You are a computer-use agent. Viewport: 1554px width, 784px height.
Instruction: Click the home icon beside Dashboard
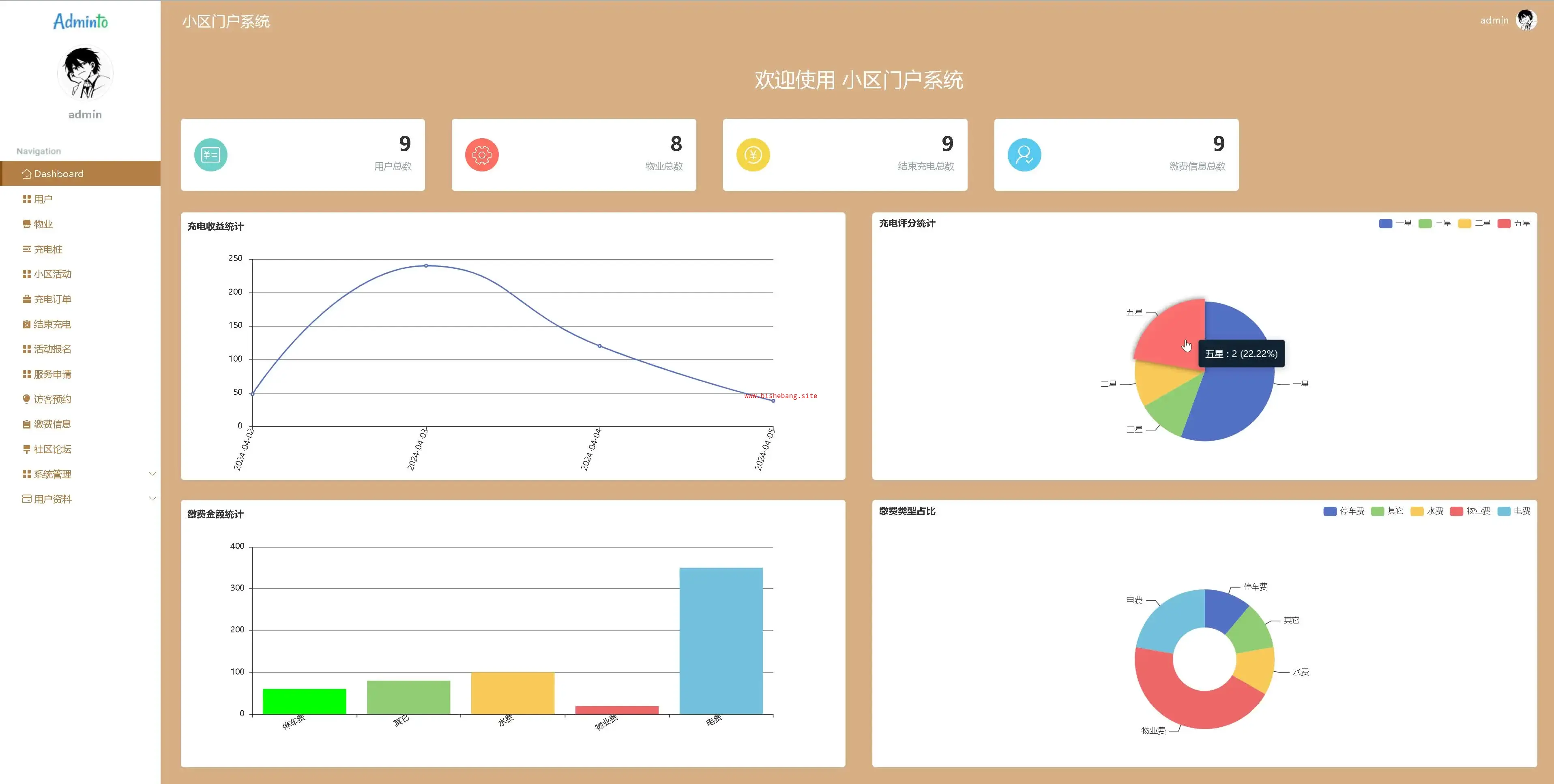(x=26, y=174)
